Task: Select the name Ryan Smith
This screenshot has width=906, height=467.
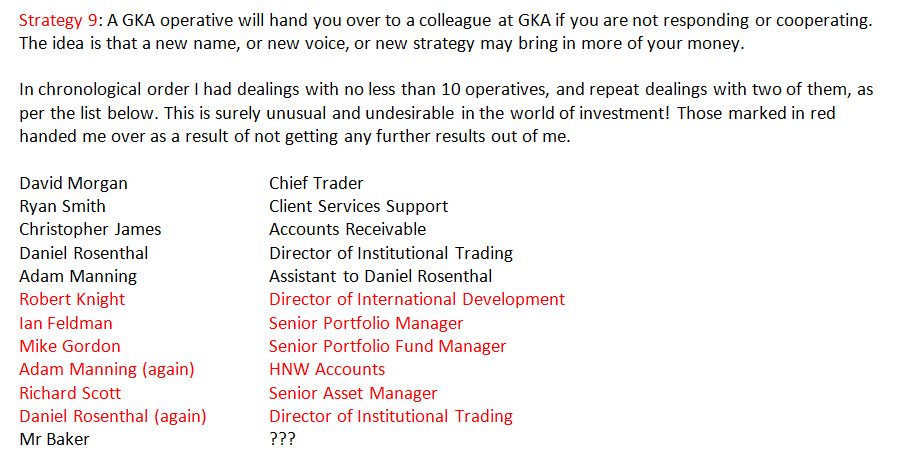Action: click(62, 207)
